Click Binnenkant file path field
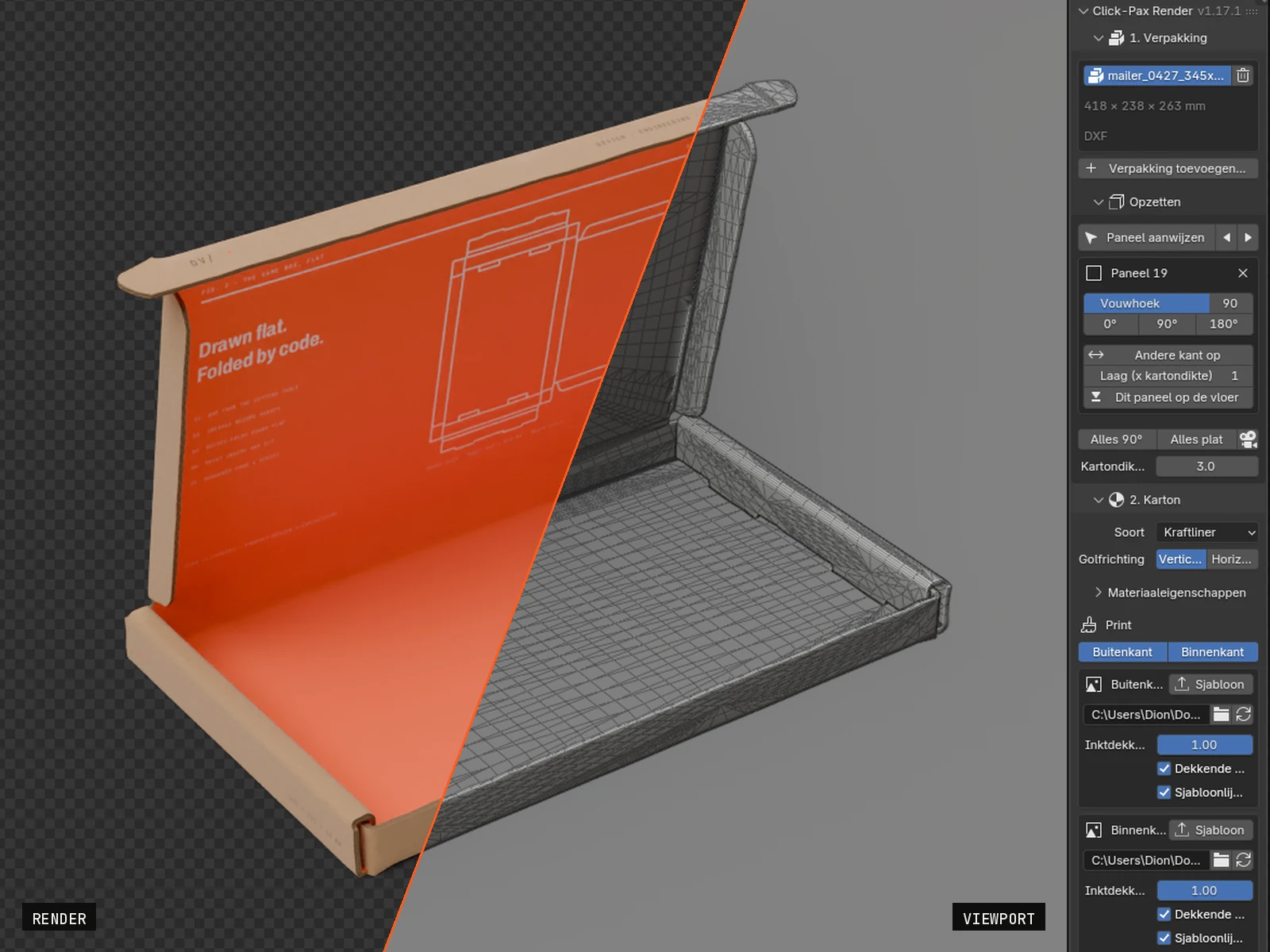The width and height of the screenshot is (1270, 952). [1146, 860]
